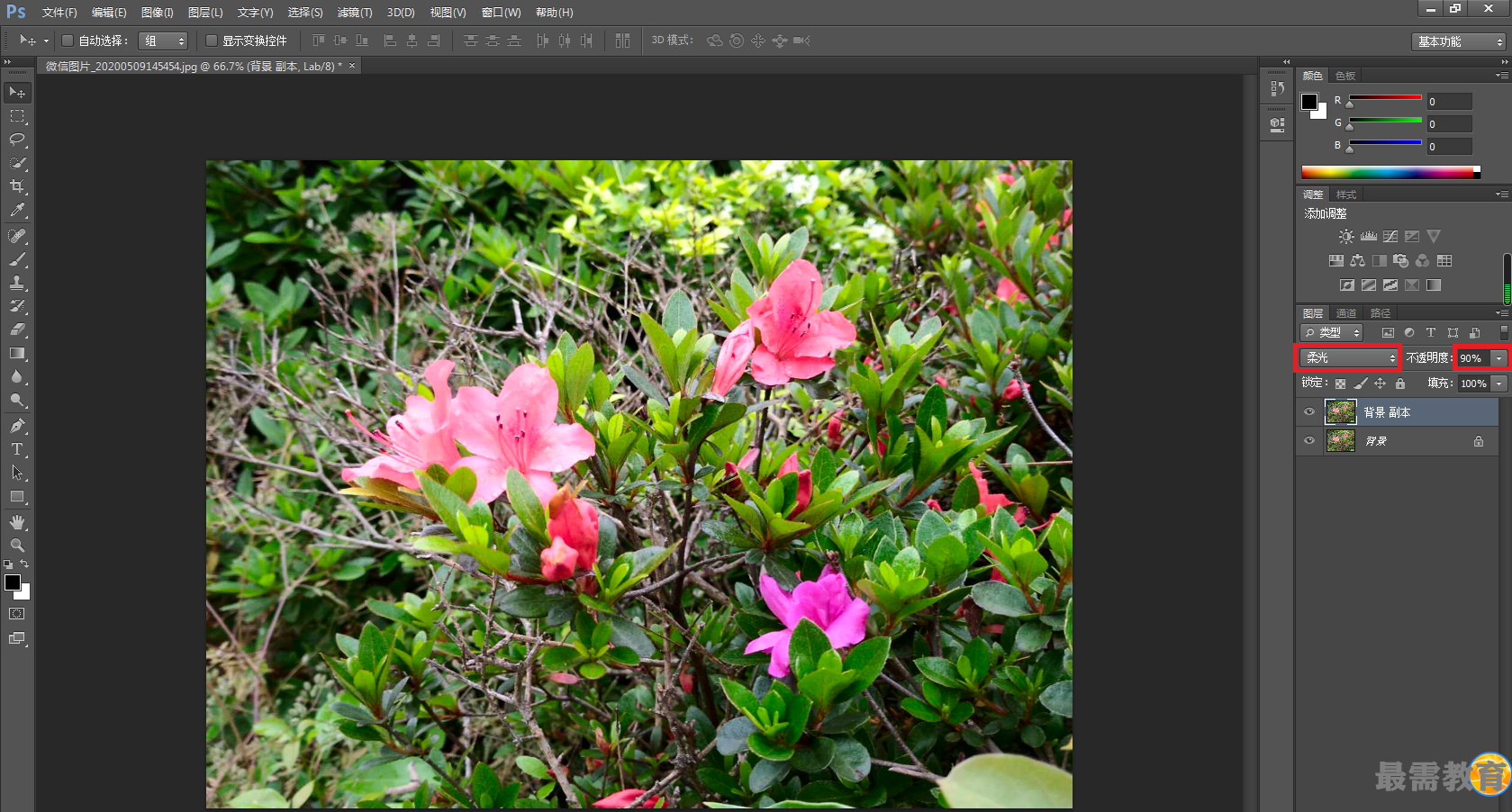
Task: Select the Gradient tool
Action: click(17, 353)
